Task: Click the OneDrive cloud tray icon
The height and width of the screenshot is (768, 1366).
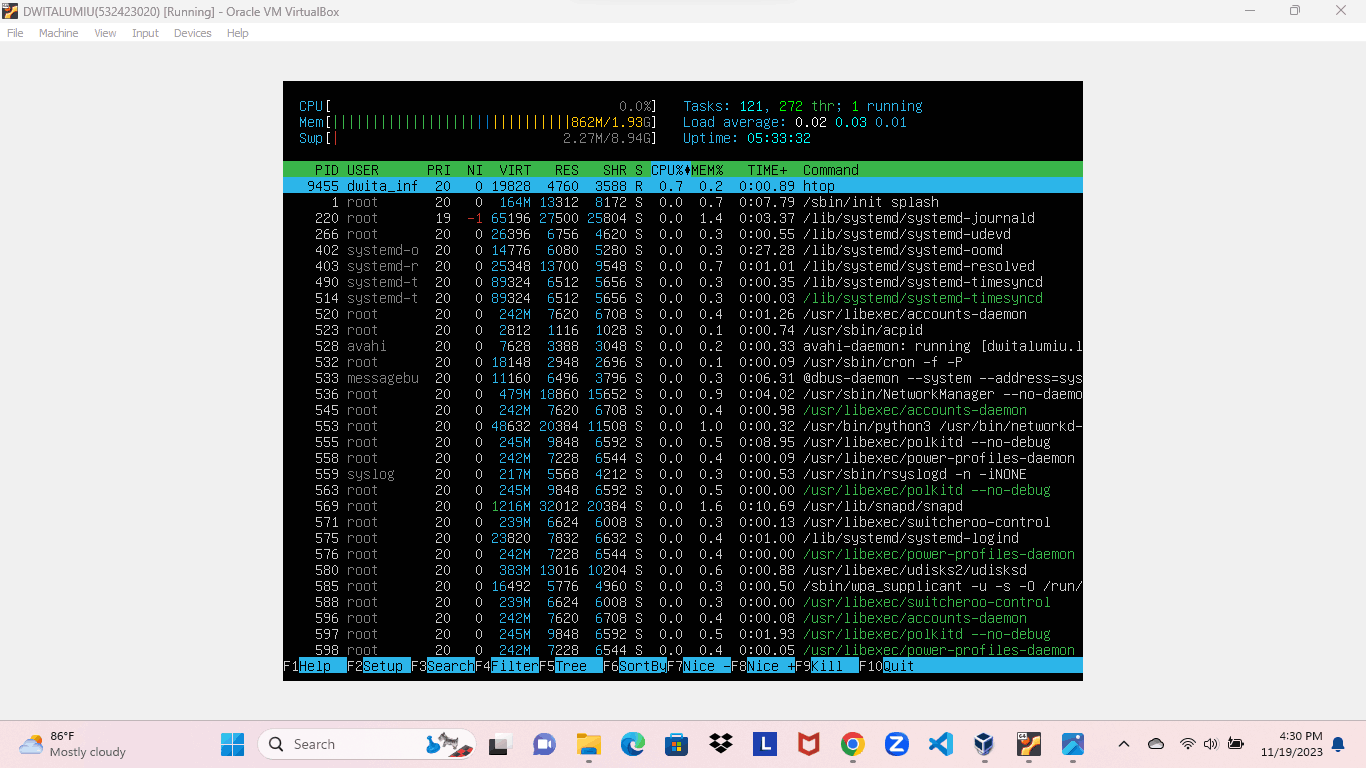Action: 1156,744
